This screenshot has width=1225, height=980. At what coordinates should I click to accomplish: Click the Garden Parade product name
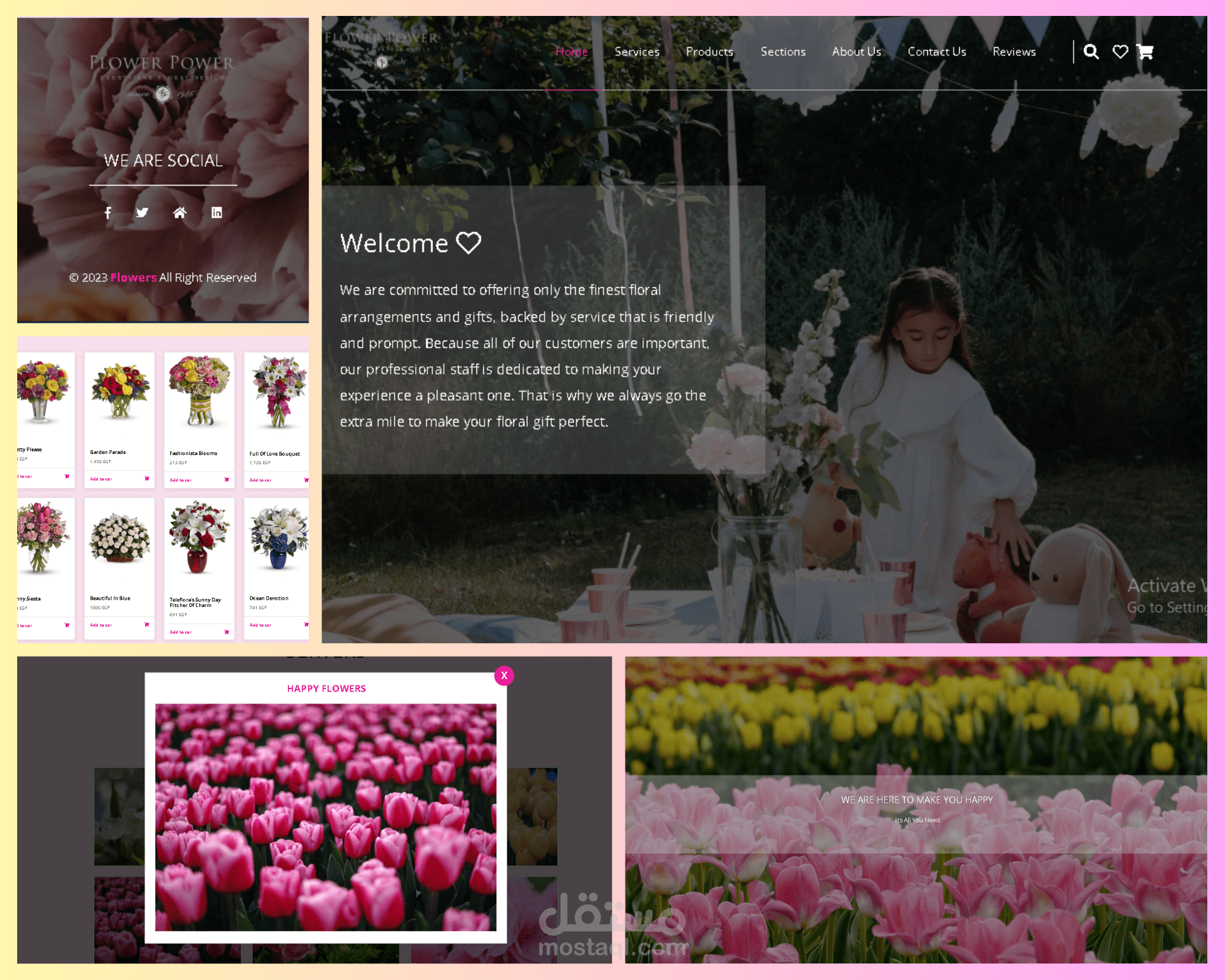[108, 452]
